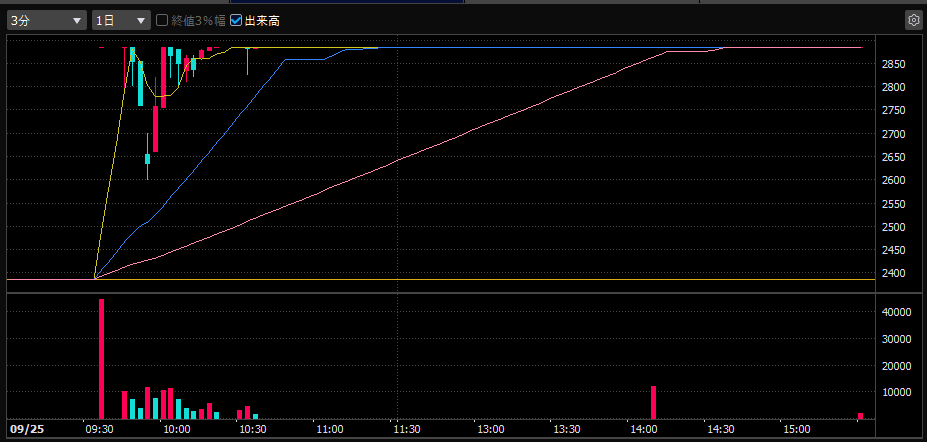
Task: Click the tallest volume bar at 09:30
Action: click(x=101, y=358)
